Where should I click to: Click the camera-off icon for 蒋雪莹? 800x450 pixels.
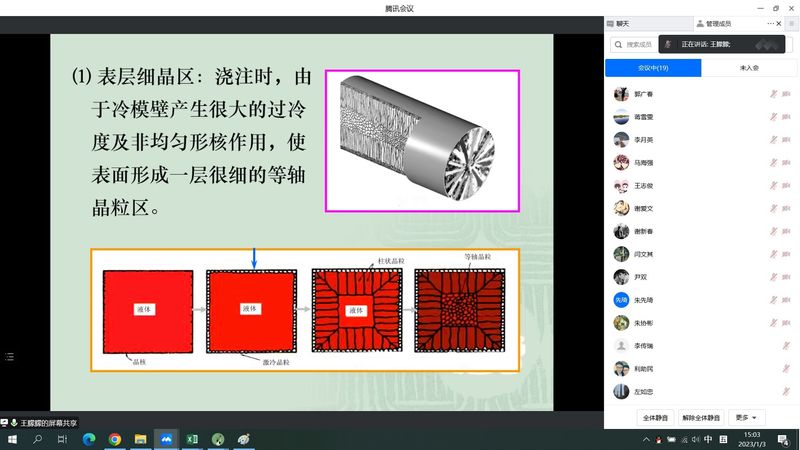(x=786, y=116)
